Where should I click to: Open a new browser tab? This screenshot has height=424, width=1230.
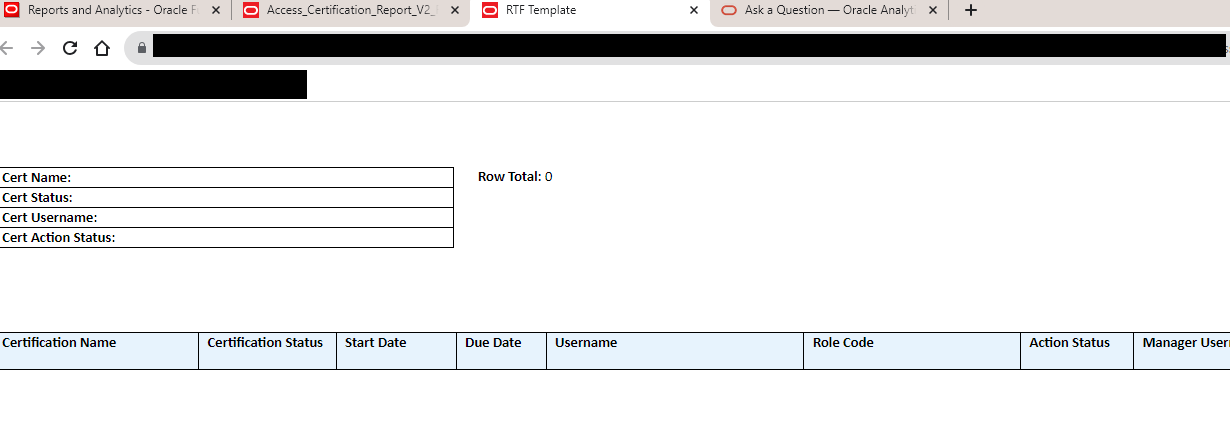970,10
